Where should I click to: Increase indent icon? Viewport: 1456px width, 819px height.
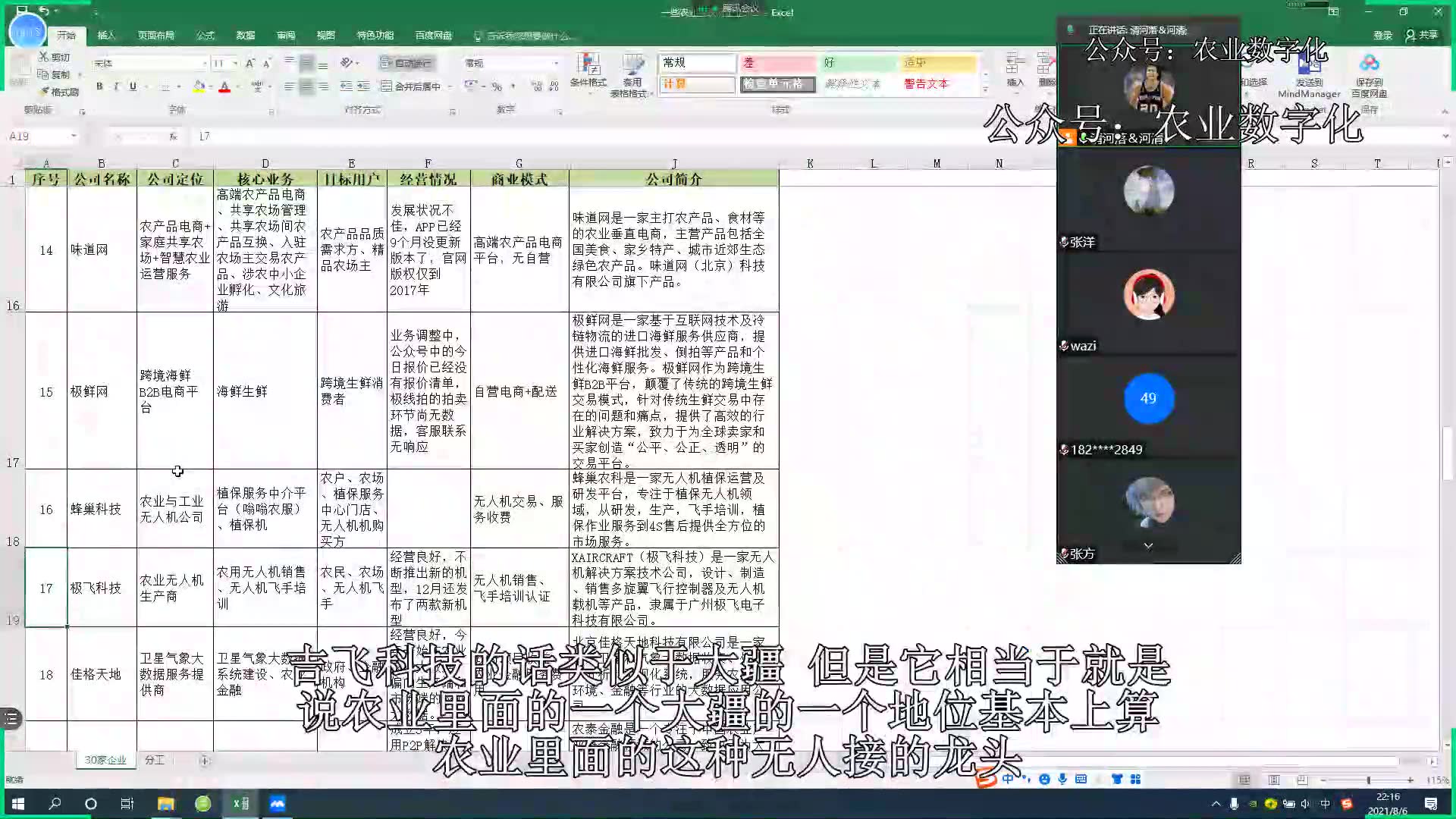click(363, 86)
